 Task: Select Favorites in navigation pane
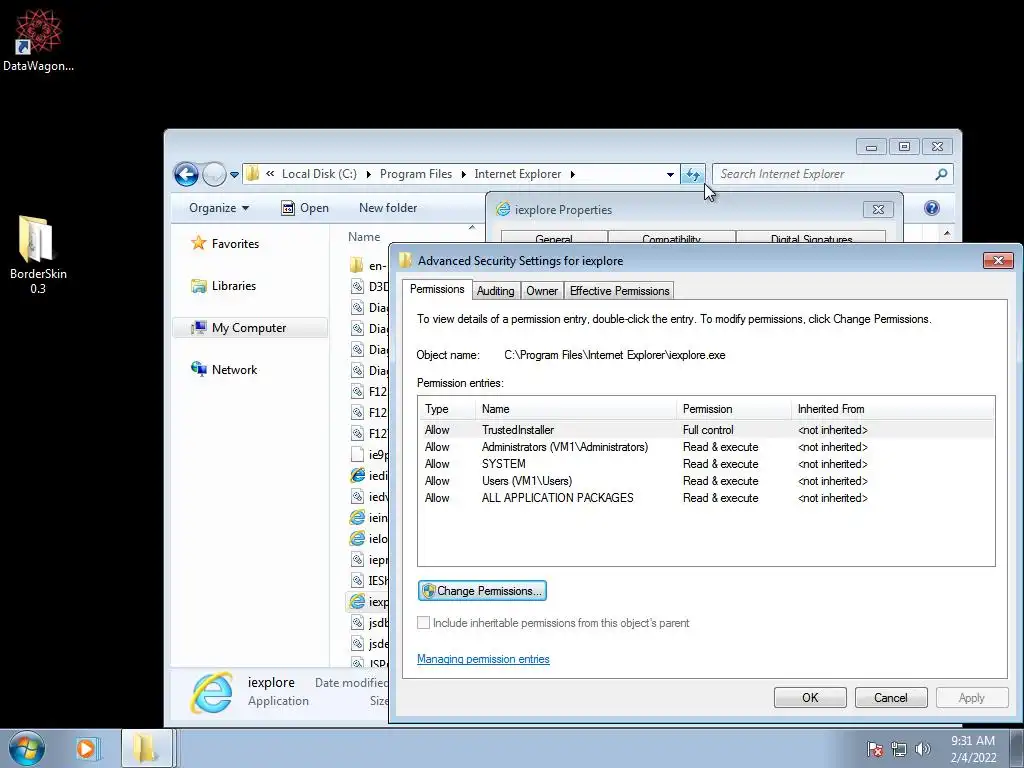[x=225, y=244]
